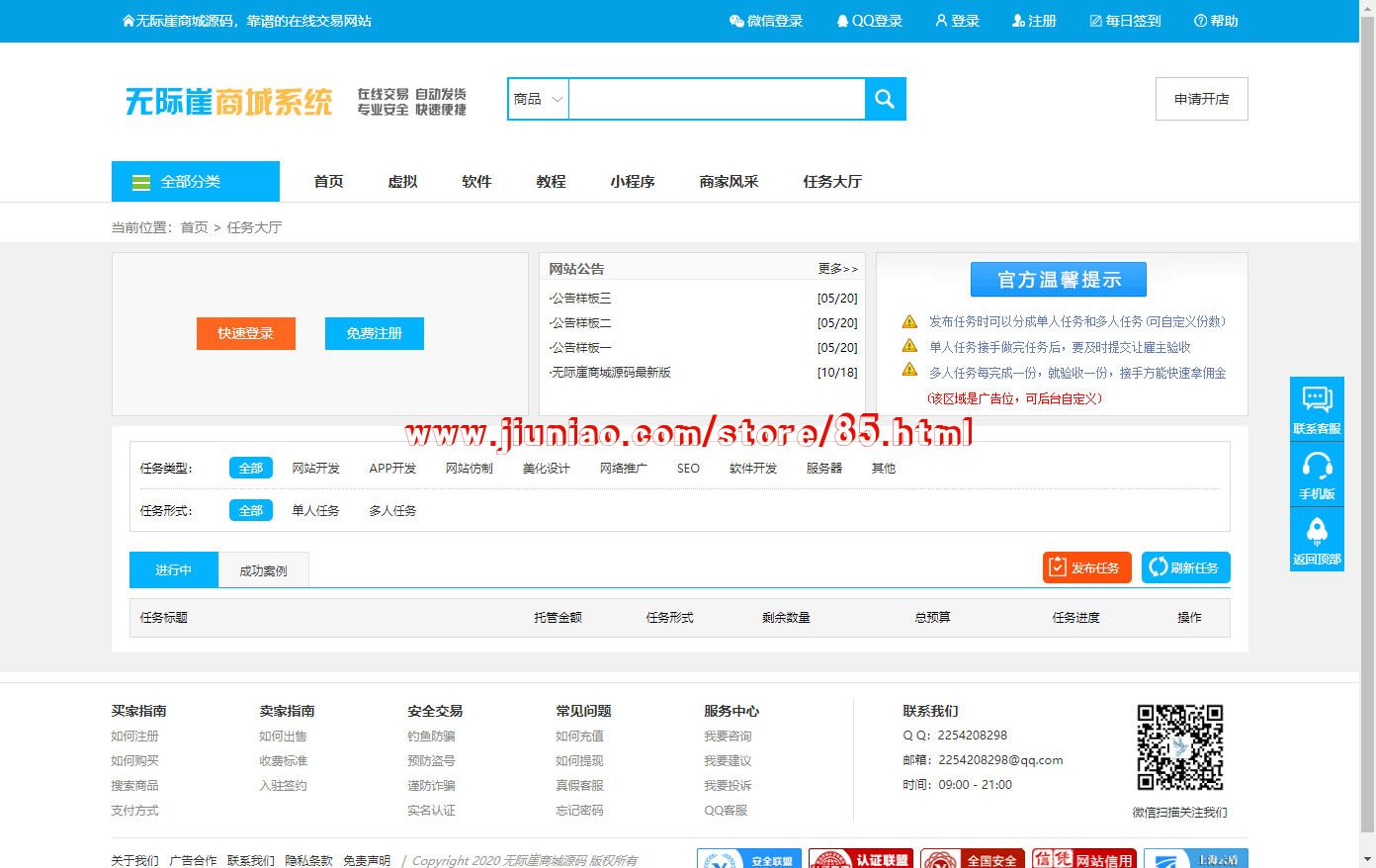Screen dimensions: 1376x868
Task: Select 单人任务 task form filter
Action: point(315,511)
